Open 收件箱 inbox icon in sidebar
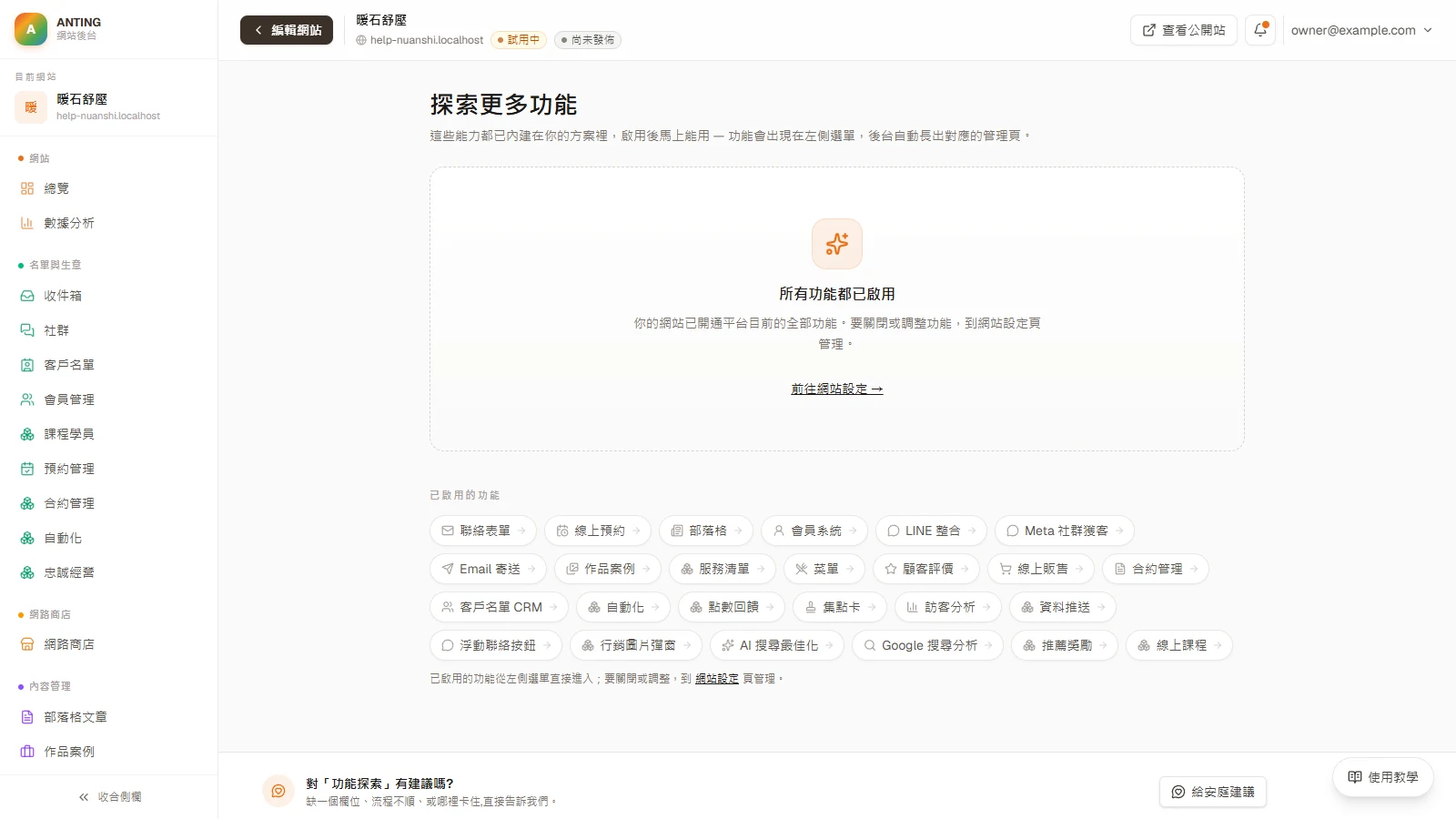The width and height of the screenshot is (1456, 819). [27, 296]
